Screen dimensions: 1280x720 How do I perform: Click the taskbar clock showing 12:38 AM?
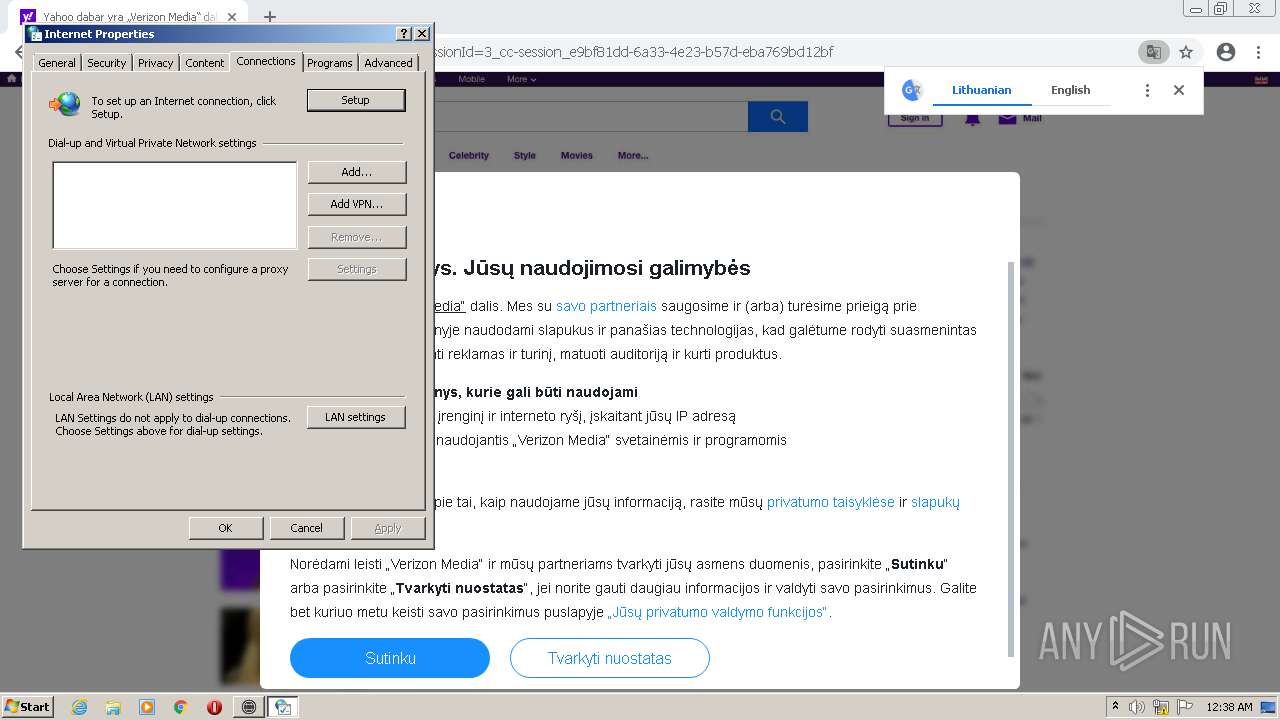point(1229,707)
